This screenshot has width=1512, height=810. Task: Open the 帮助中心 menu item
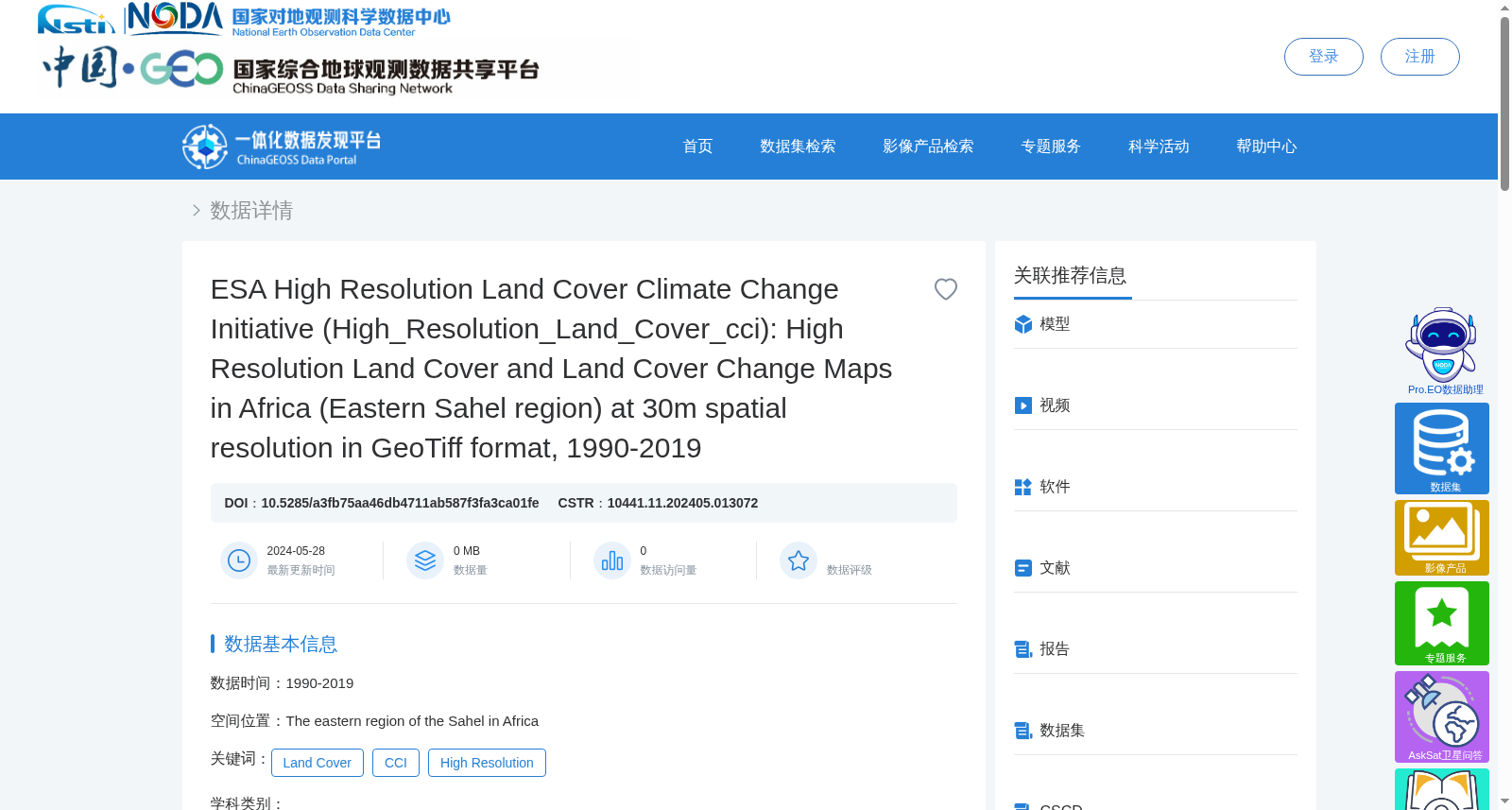[1266, 146]
